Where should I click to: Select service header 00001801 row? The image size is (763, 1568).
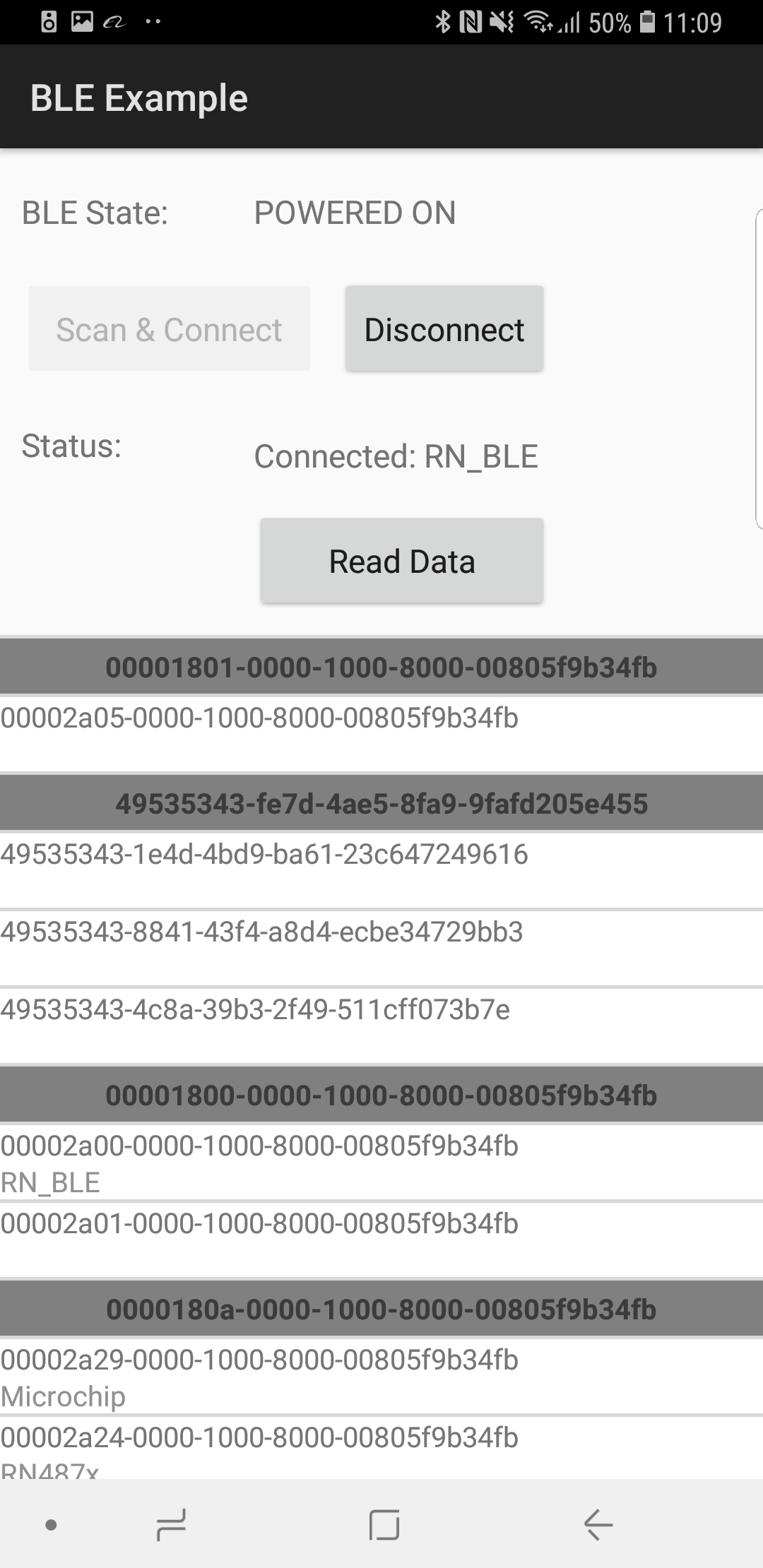381,667
